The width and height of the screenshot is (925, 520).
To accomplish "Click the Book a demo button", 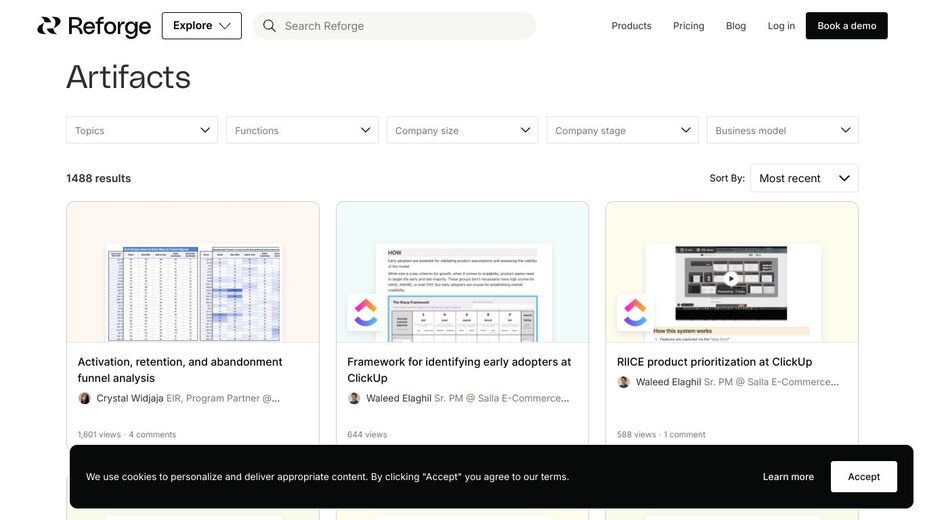I will [847, 25].
